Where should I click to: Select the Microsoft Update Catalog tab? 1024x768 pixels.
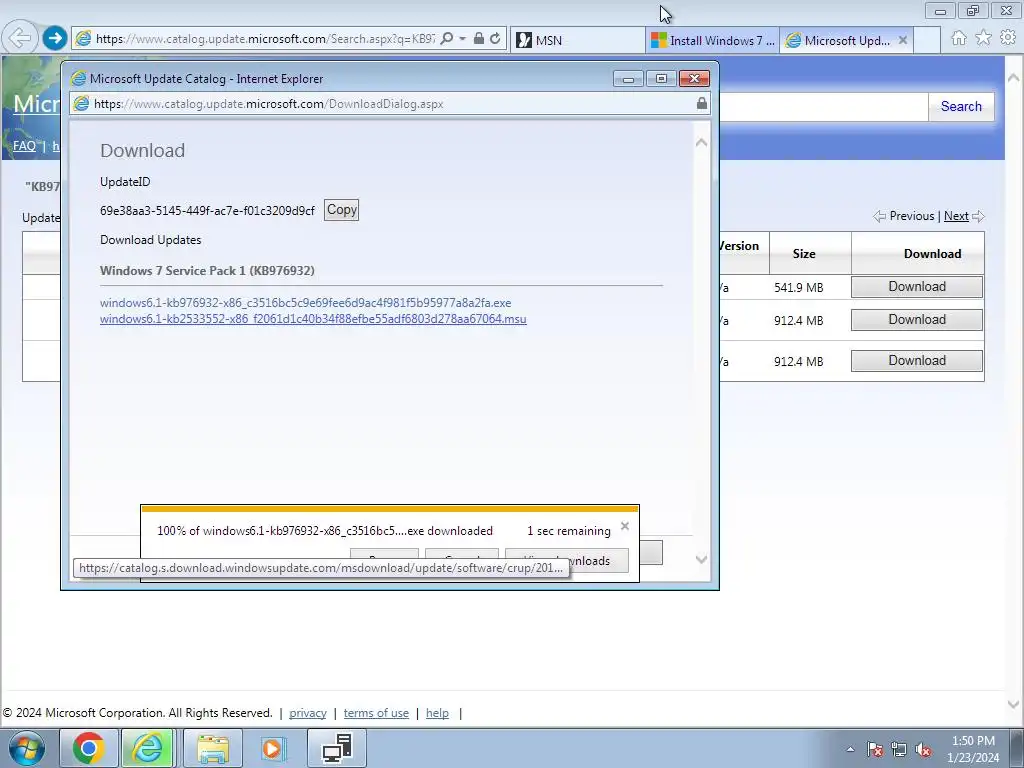838,40
